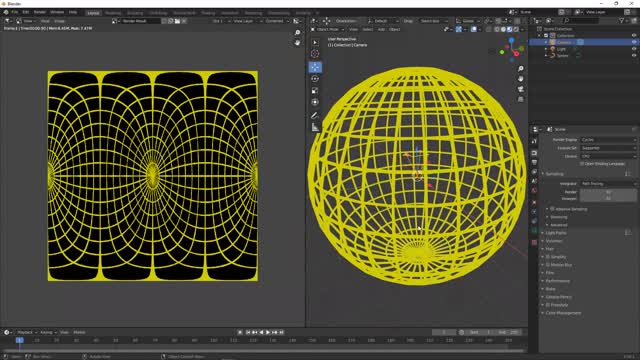Toggle perspective/orthographic grid icon in viewport

point(520,99)
